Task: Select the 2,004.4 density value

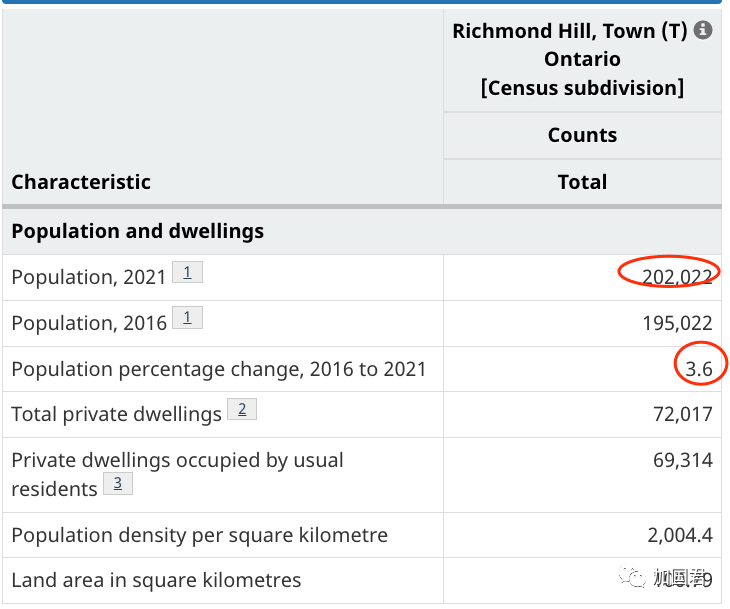Action: point(680,535)
